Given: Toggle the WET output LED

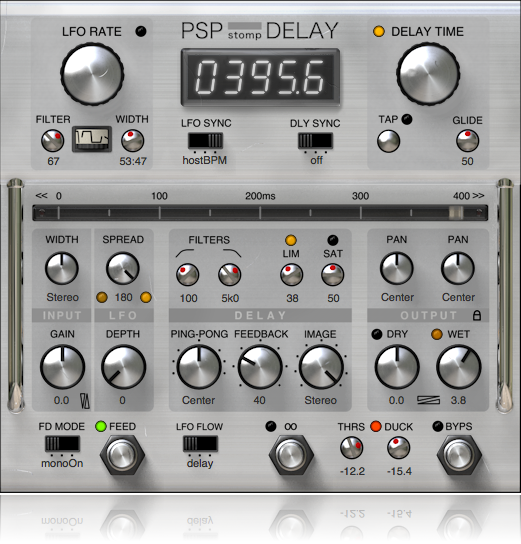Looking at the screenshot, I should [x=437, y=334].
